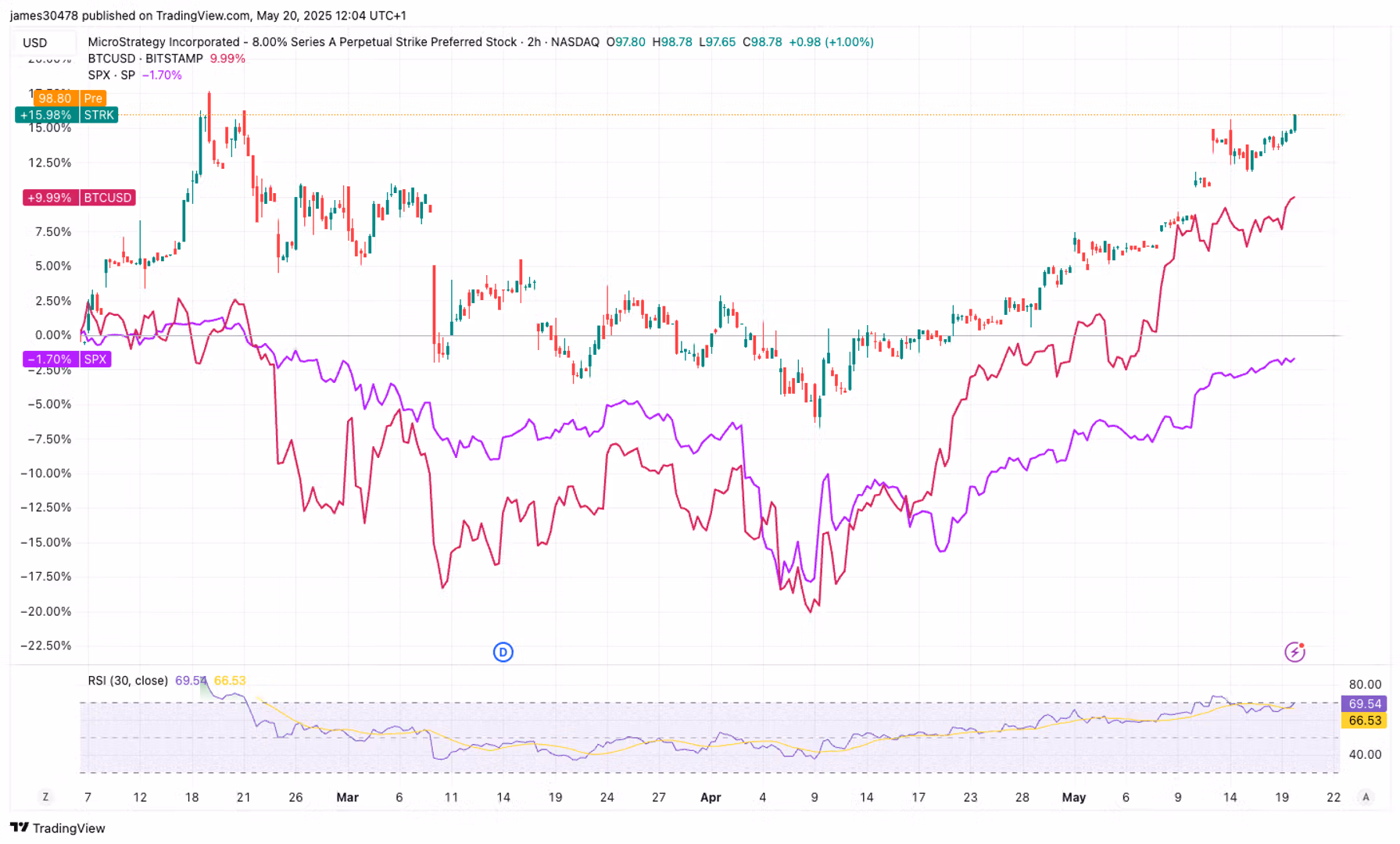This screenshot has height=844, width=1400.
Task: Select the SPX · SP comparison legend
Action: coord(112,75)
